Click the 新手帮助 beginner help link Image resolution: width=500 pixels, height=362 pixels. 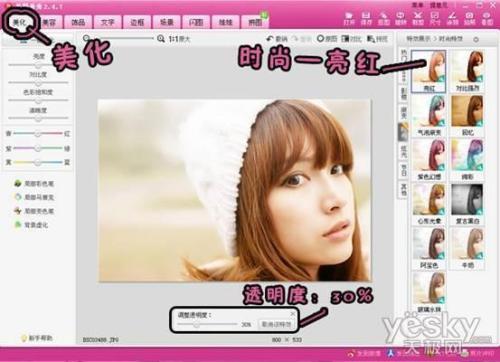[37, 338]
